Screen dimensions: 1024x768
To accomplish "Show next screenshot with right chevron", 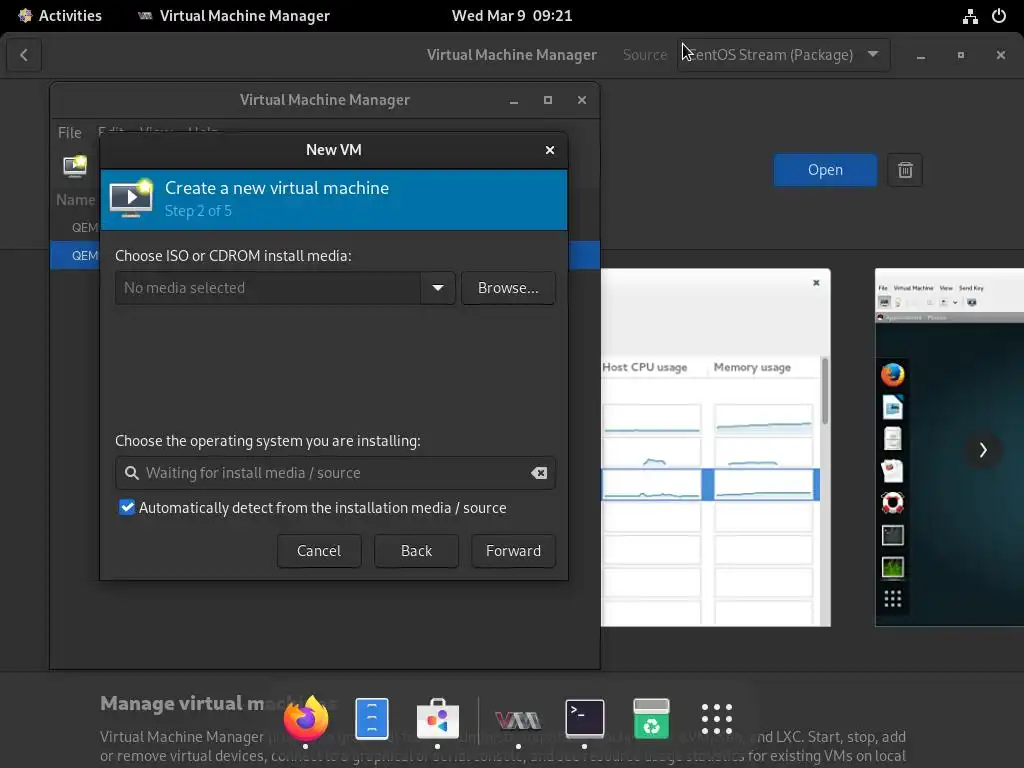I will pyautogui.click(x=983, y=449).
